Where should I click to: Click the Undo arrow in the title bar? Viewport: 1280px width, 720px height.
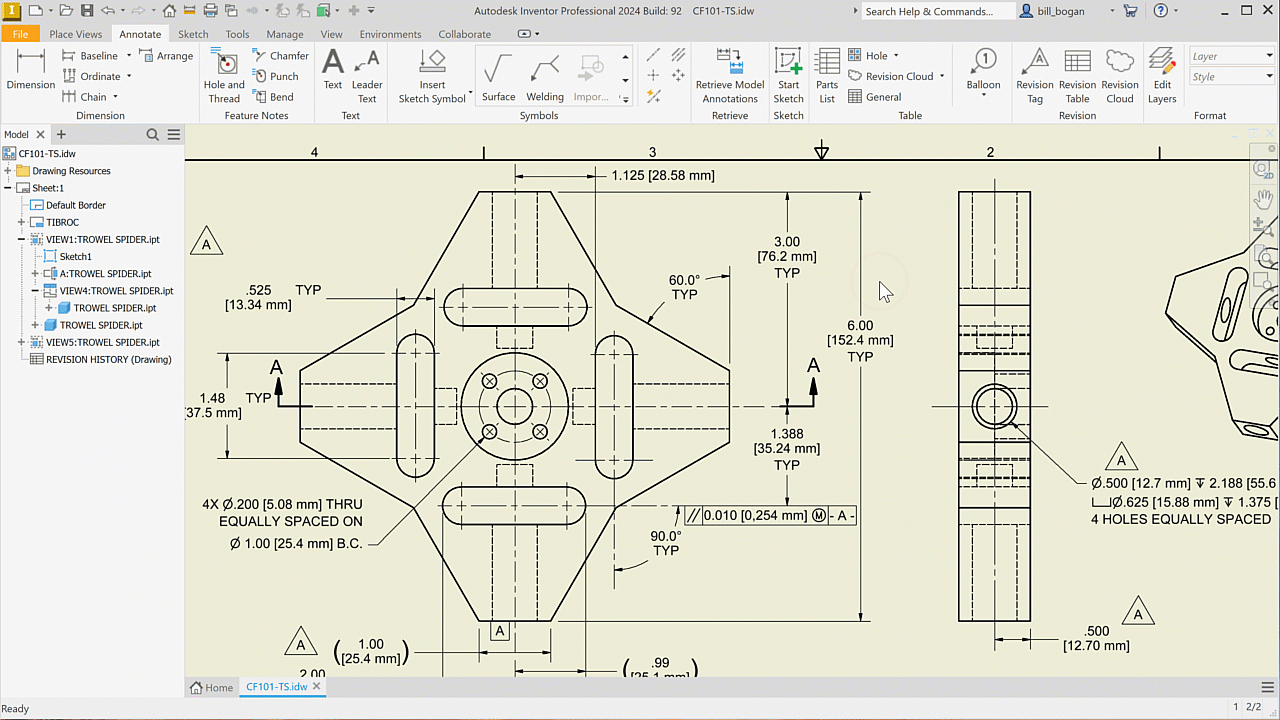click(x=110, y=11)
